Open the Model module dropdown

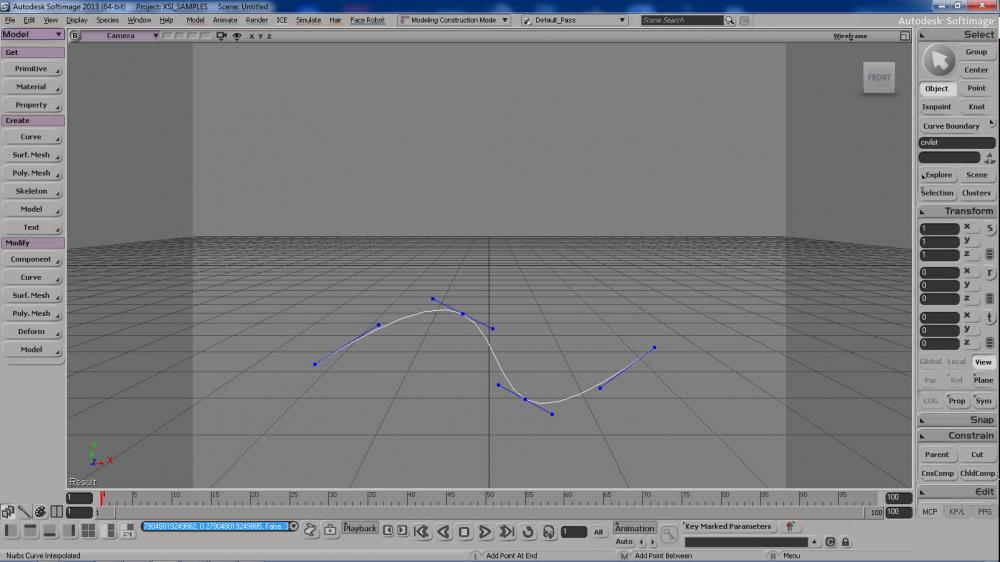click(32, 34)
